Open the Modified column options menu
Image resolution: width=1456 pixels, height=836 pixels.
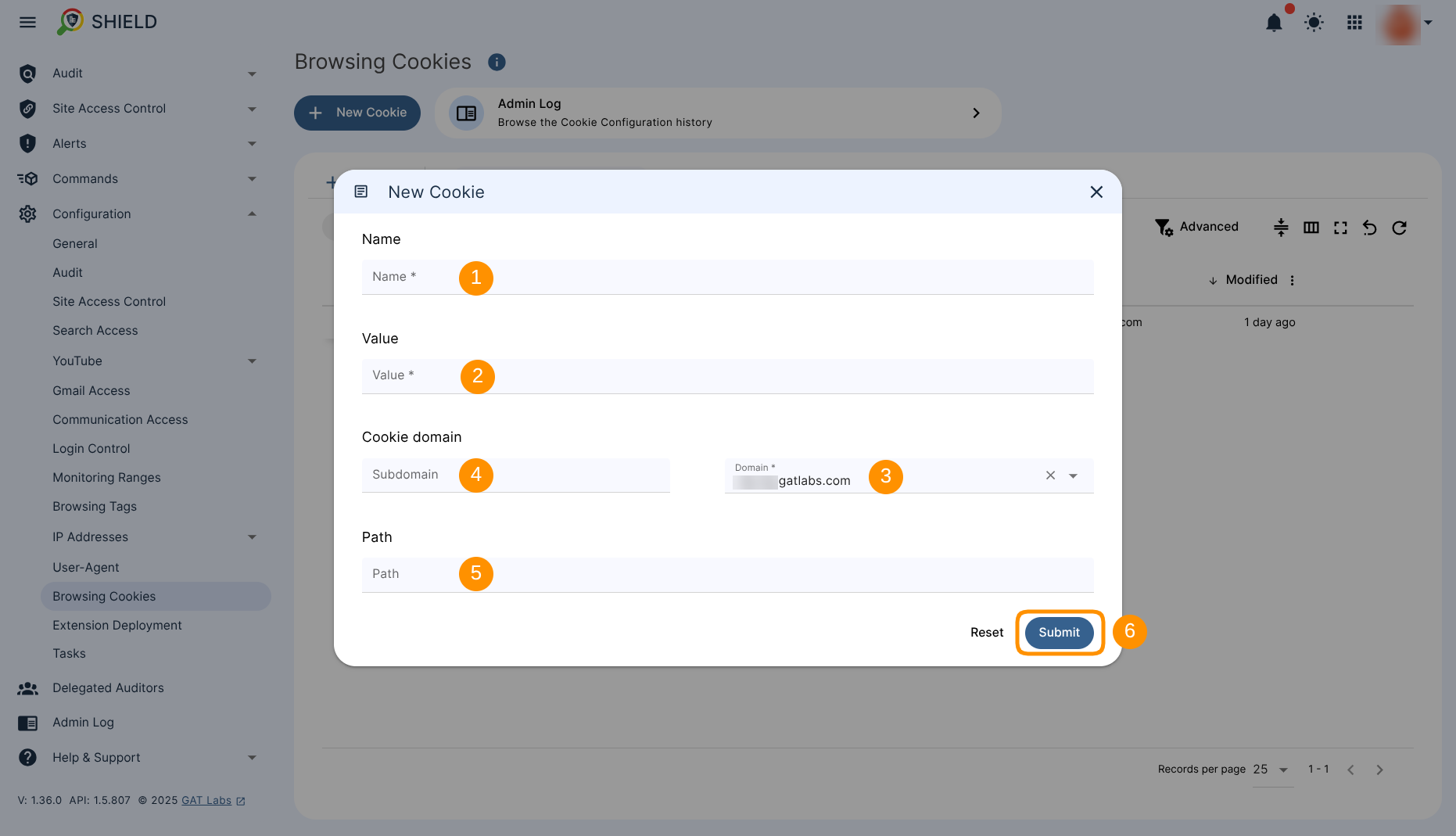pyautogui.click(x=1292, y=280)
